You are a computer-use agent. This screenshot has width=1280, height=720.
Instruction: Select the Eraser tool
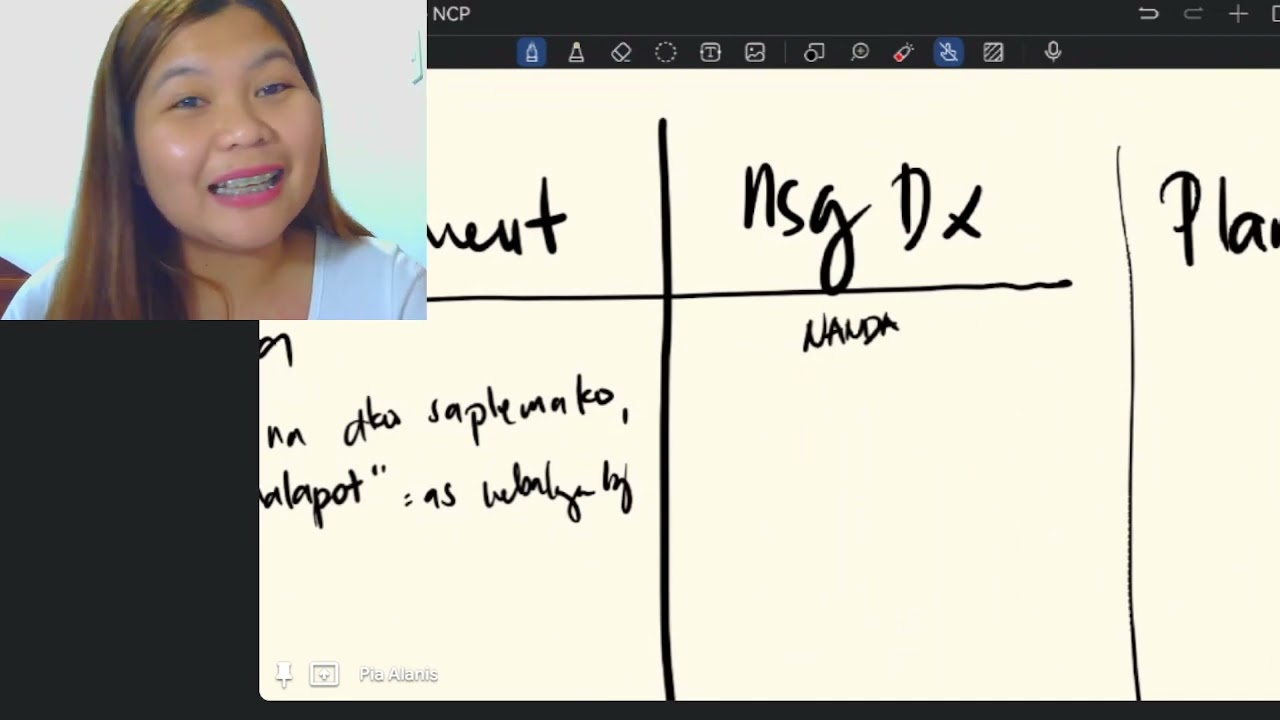click(621, 52)
